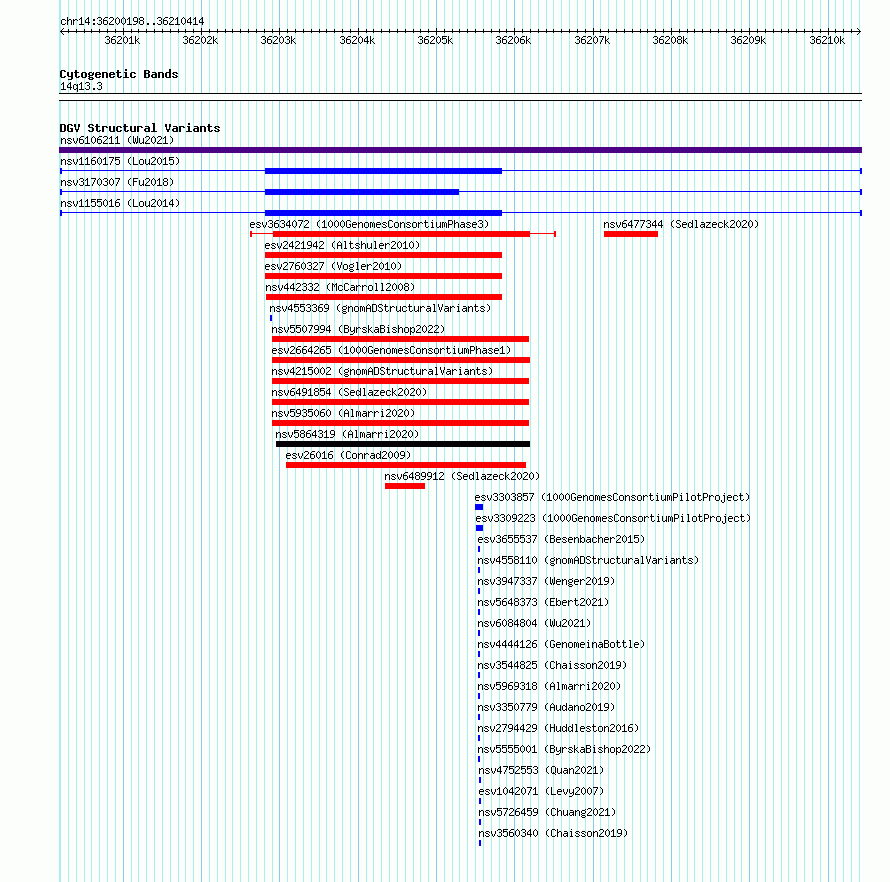This screenshot has width=890, height=882.
Task: Open nsv4752553 (Quan2021) label
Action: (x=541, y=770)
